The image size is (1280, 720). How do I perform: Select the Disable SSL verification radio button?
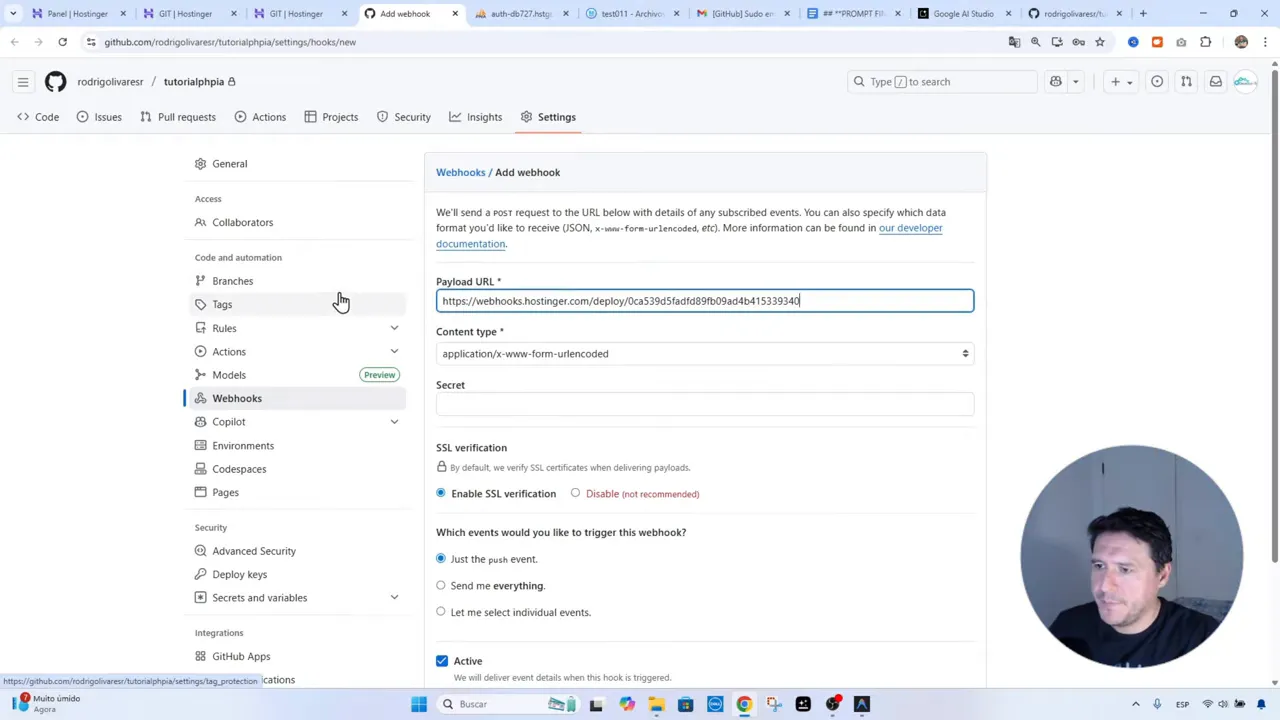pos(575,493)
